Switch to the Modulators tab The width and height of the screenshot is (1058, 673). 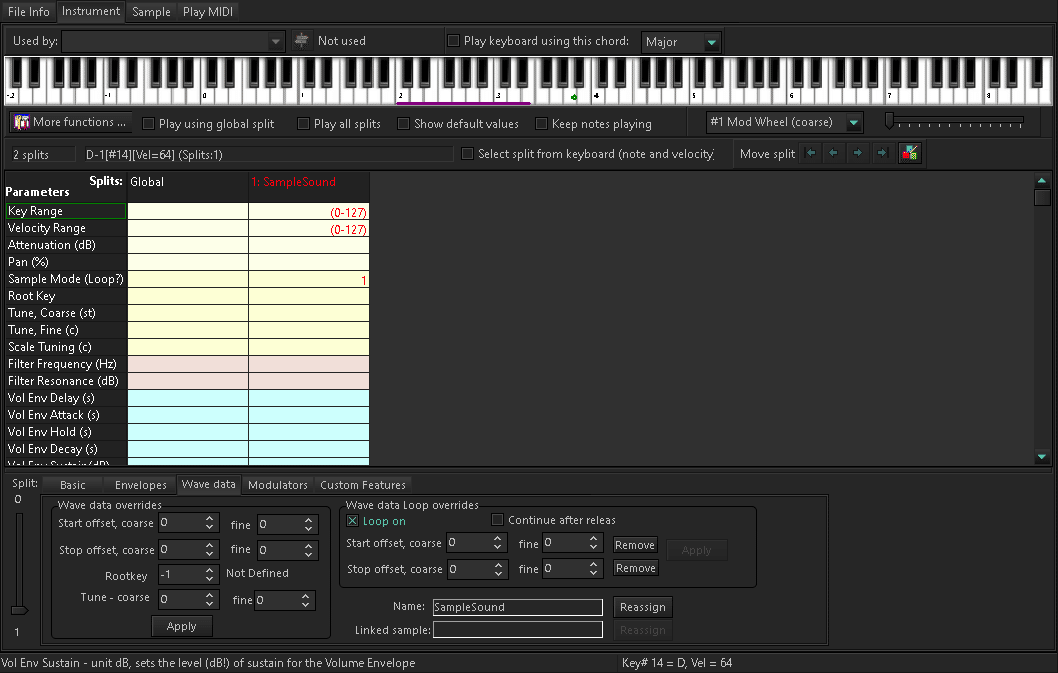[277, 484]
